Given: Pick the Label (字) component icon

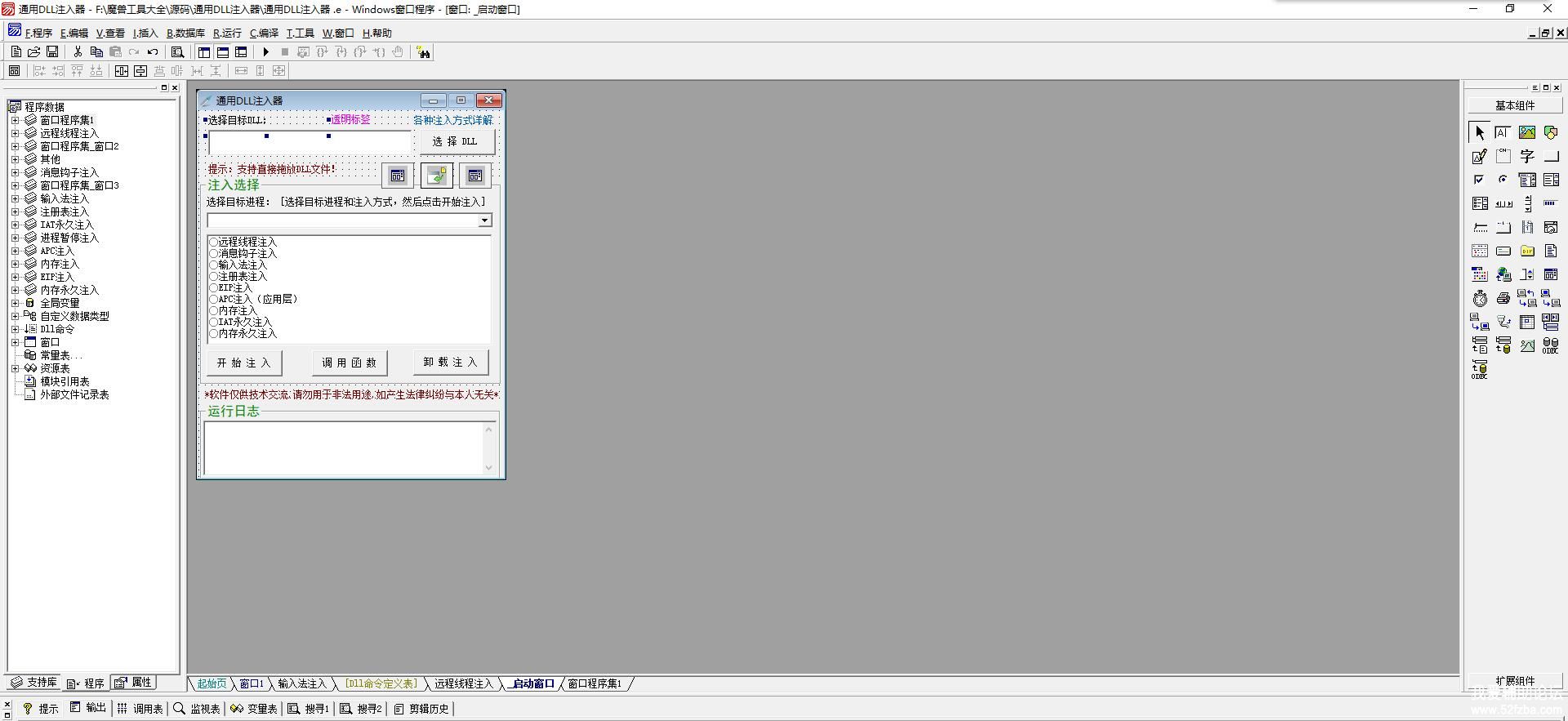Looking at the screenshot, I should (1527, 156).
